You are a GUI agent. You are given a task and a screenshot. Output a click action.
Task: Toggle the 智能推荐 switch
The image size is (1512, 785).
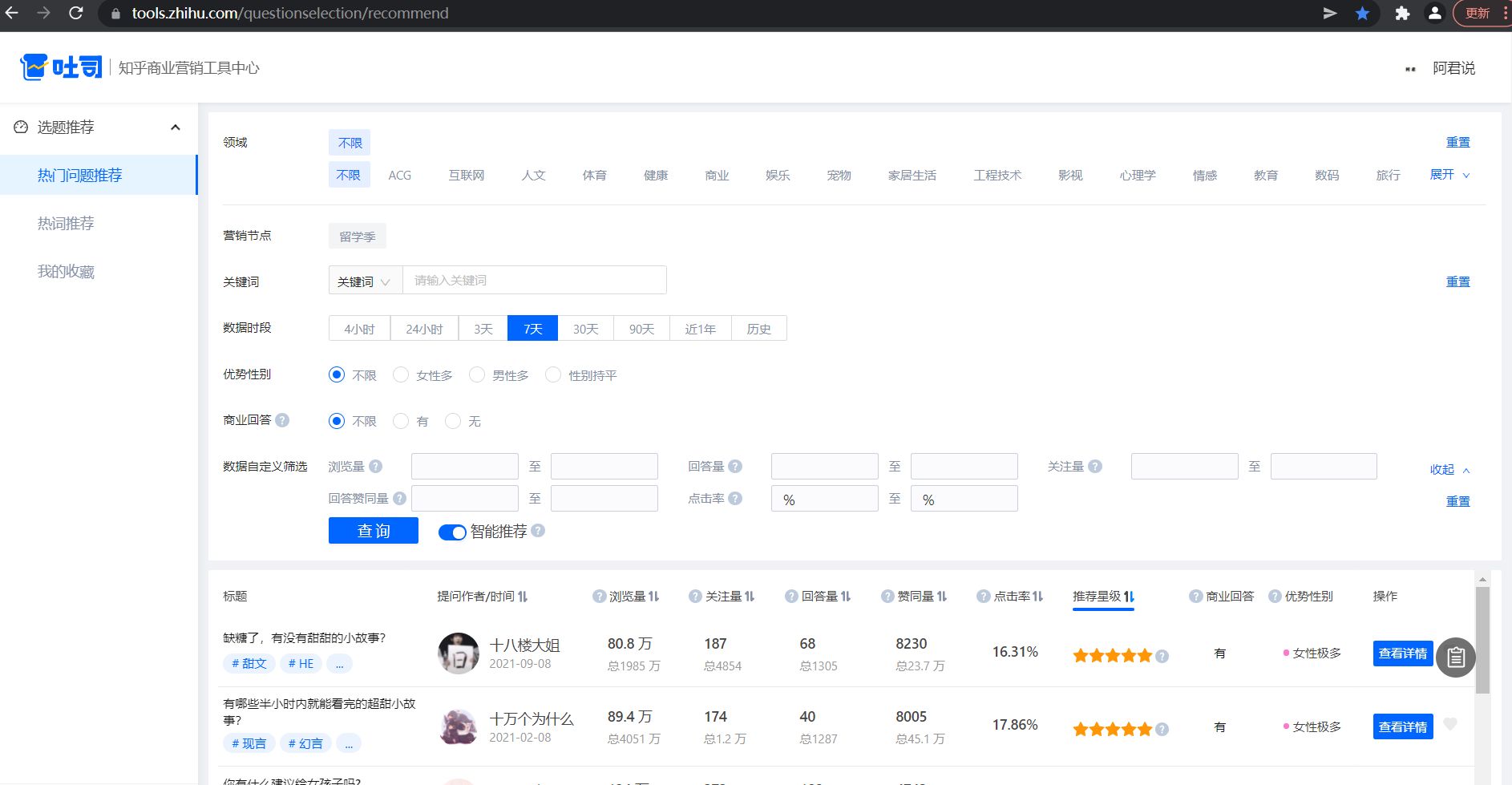point(452,532)
